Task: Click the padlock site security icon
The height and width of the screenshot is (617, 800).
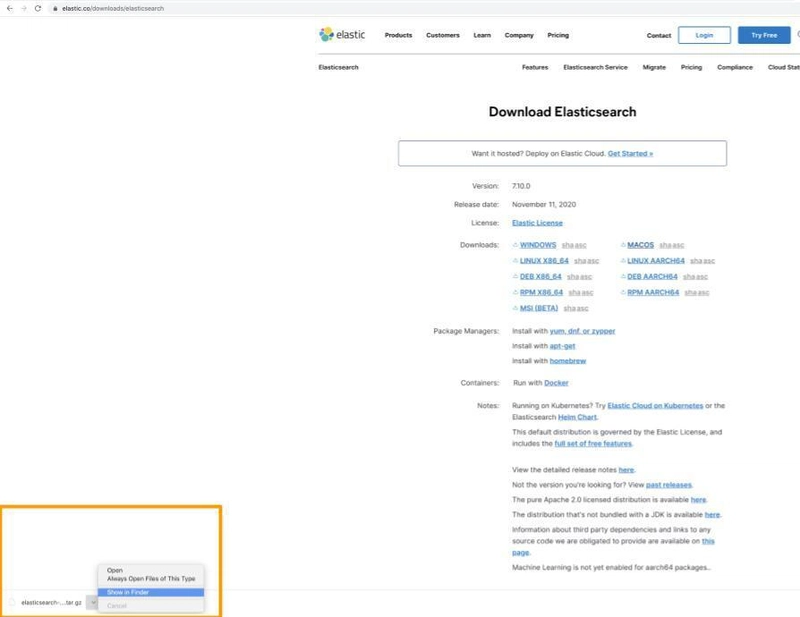Action: coord(55,9)
